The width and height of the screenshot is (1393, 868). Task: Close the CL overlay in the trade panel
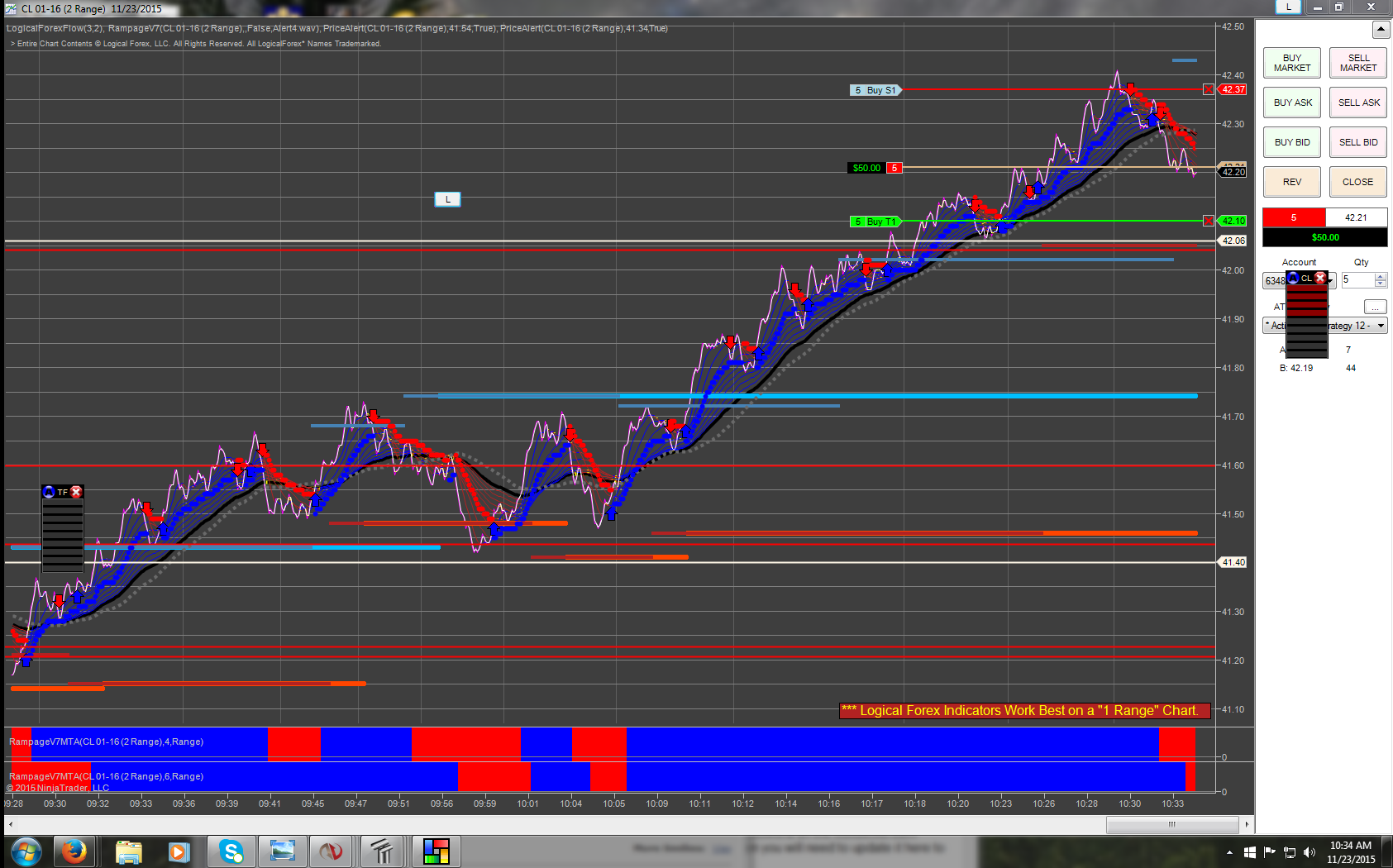[x=1320, y=278]
